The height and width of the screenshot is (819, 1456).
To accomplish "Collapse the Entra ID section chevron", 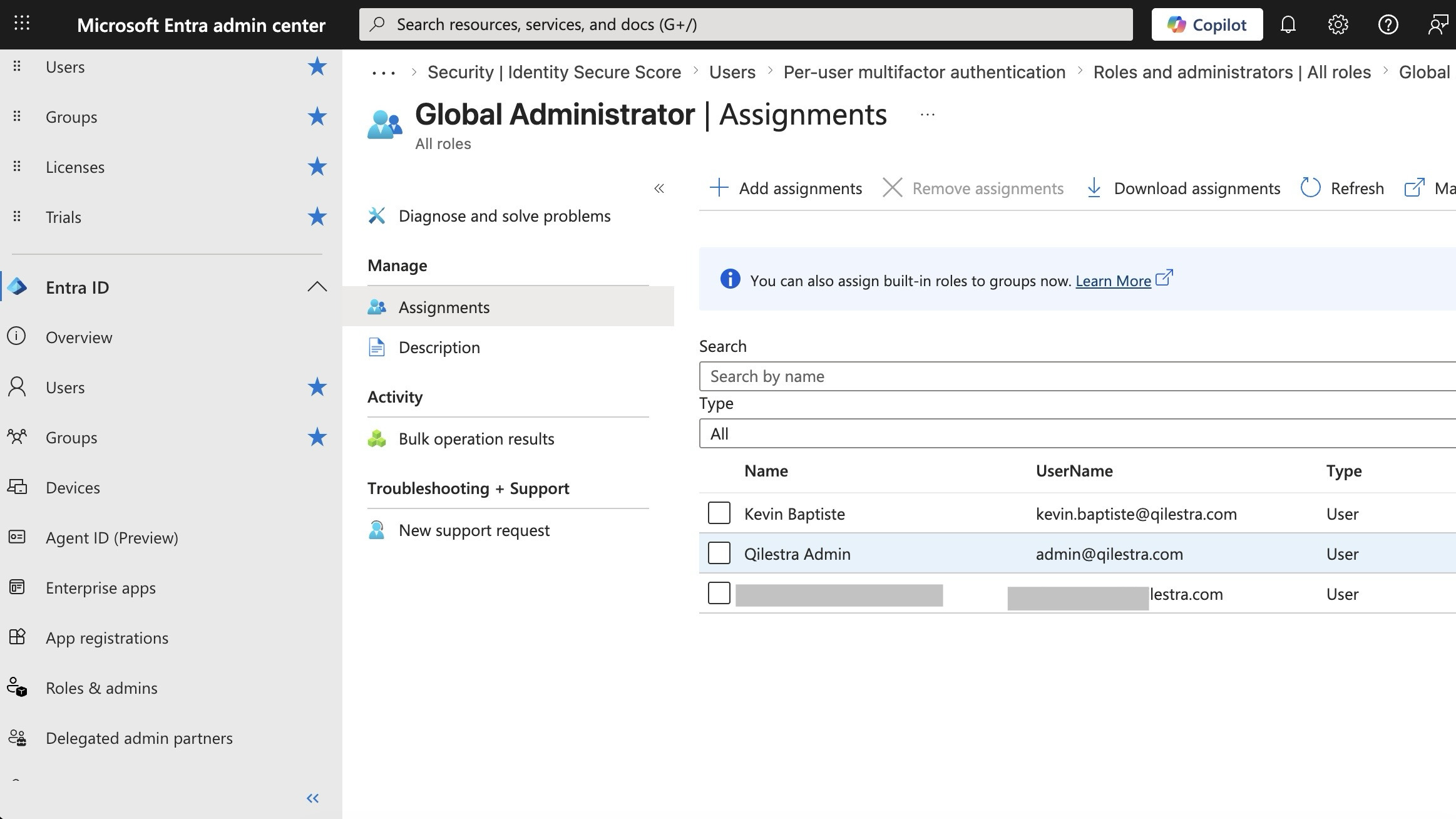I will click(317, 287).
